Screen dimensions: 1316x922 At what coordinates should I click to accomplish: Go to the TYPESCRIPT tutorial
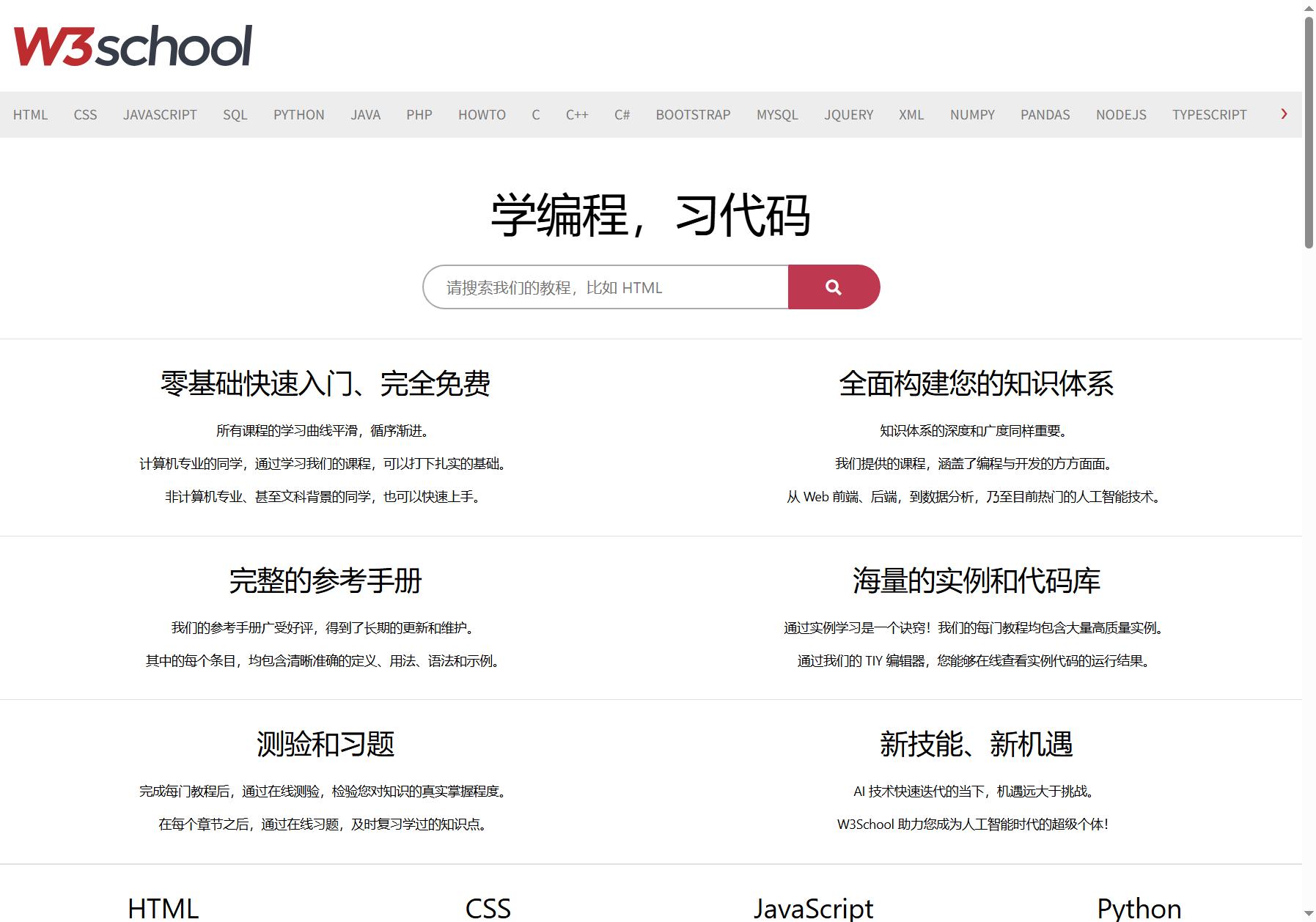point(1209,115)
